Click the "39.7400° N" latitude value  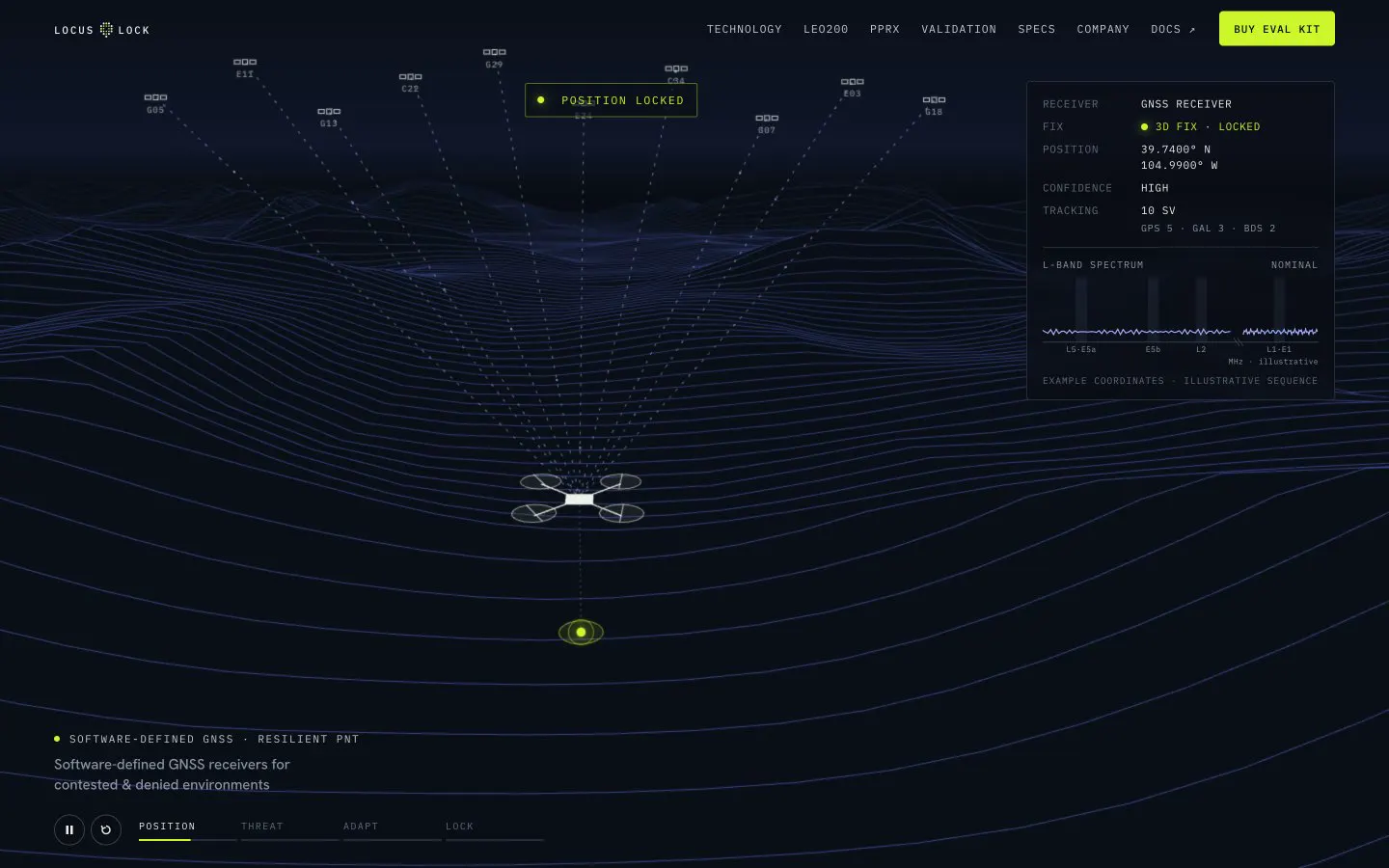pyautogui.click(x=1176, y=149)
